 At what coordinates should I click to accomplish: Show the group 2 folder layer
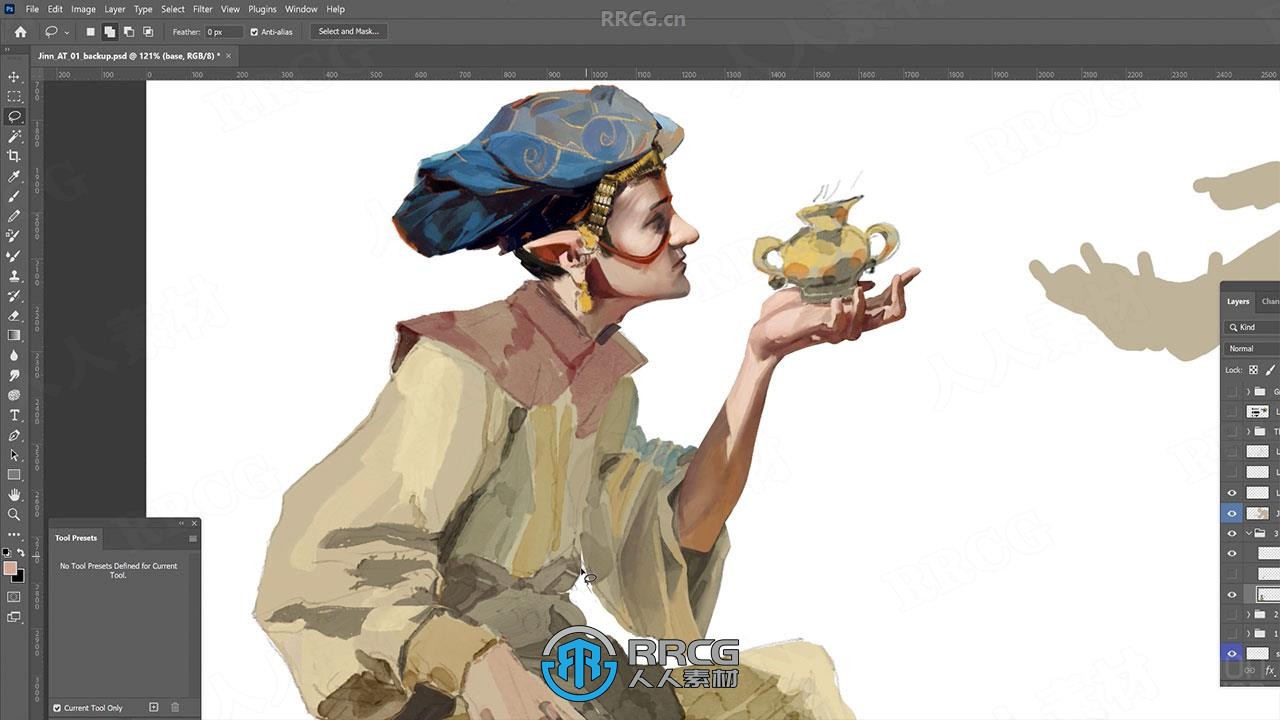tap(1232, 614)
